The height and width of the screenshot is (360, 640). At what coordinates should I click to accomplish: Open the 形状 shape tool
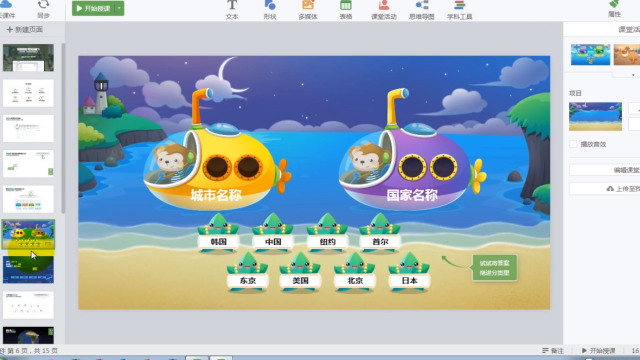click(270, 10)
